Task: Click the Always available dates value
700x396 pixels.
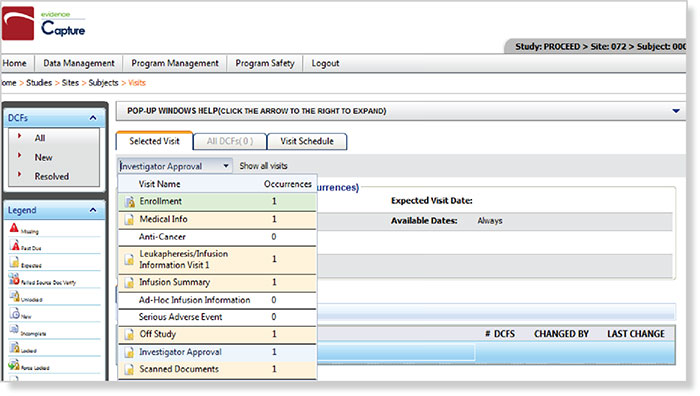Action: click(x=490, y=221)
